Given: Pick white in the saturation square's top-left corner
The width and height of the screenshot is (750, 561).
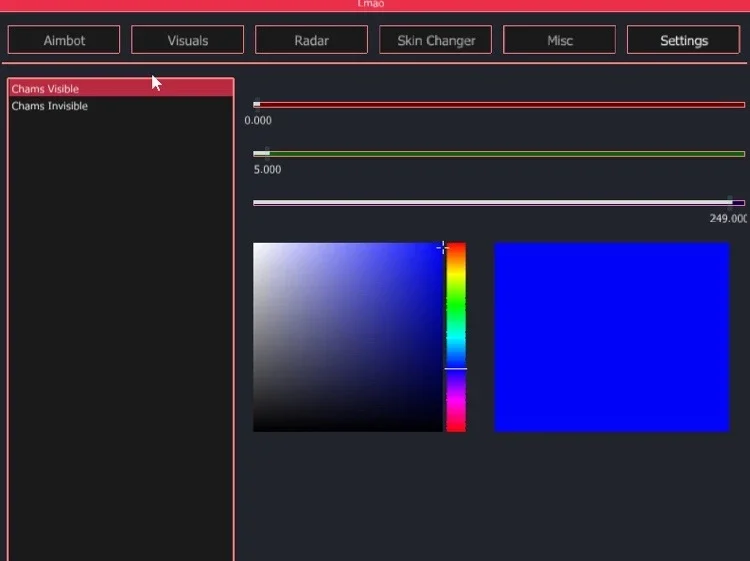Looking at the screenshot, I should 255,245.
